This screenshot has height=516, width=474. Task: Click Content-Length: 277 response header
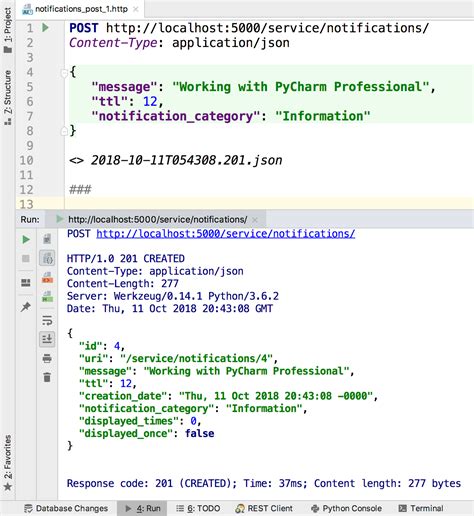click(x=123, y=284)
